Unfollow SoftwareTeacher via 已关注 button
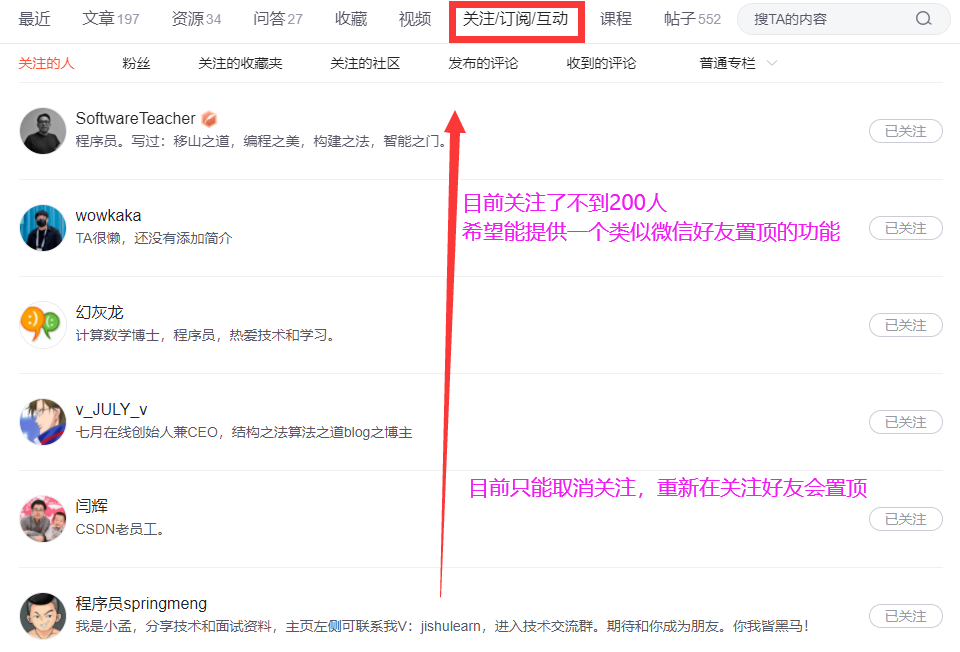Image resolution: width=960 pixels, height=652 pixels. [906, 131]
